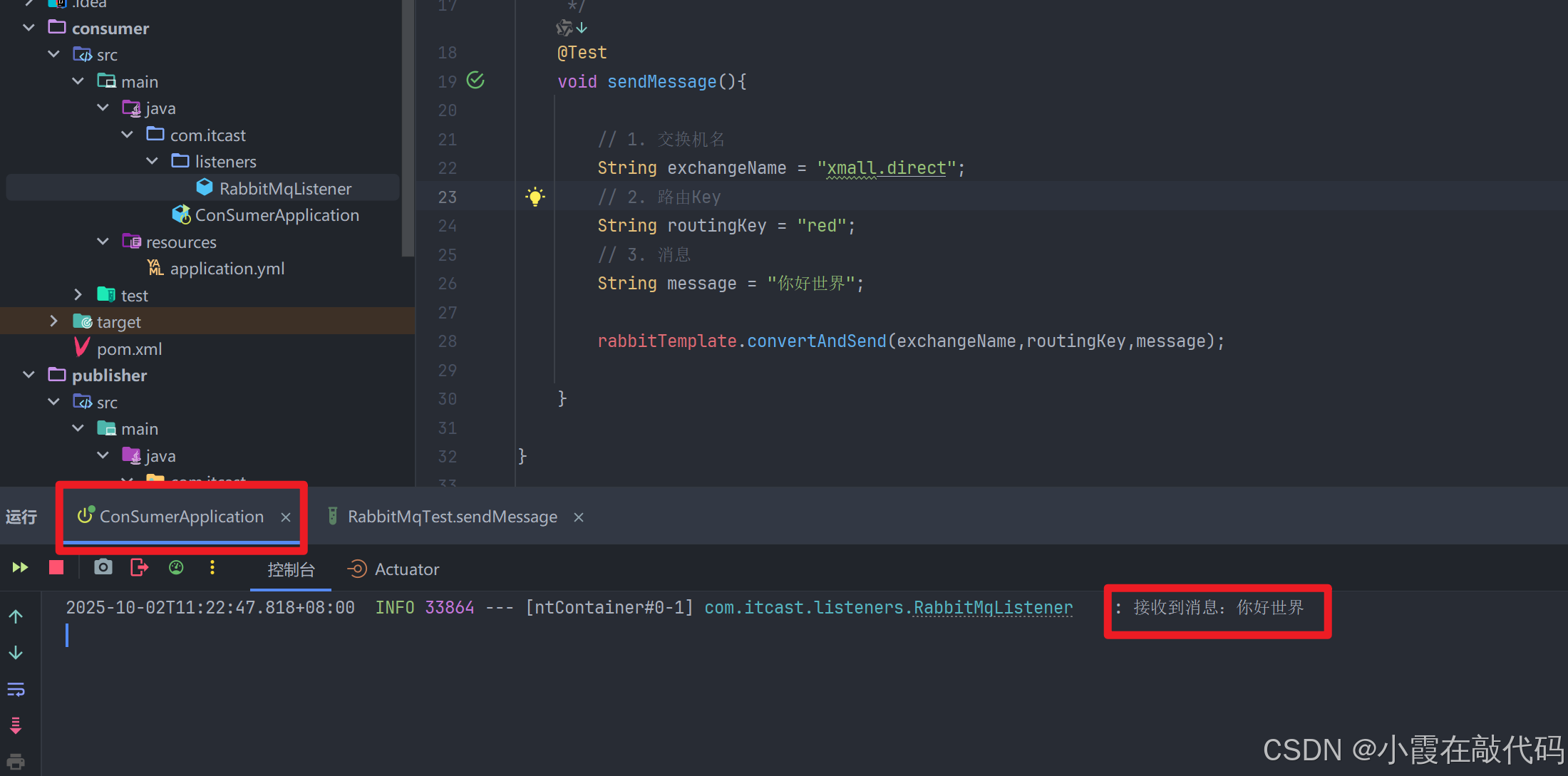The height and width of the screenshot is (776, 1568).
Task: Click the RabbitMqListener link in console
Action: (x=993, y=608)
